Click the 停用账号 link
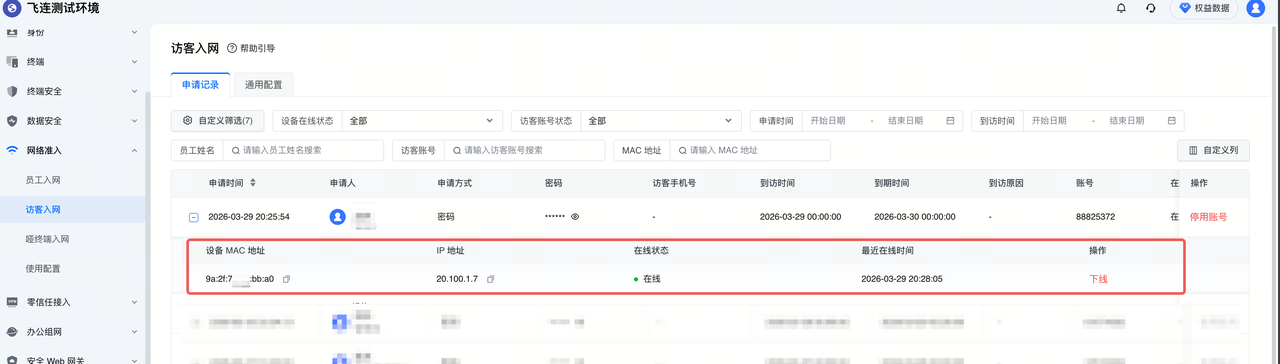 click(1209, 216)
